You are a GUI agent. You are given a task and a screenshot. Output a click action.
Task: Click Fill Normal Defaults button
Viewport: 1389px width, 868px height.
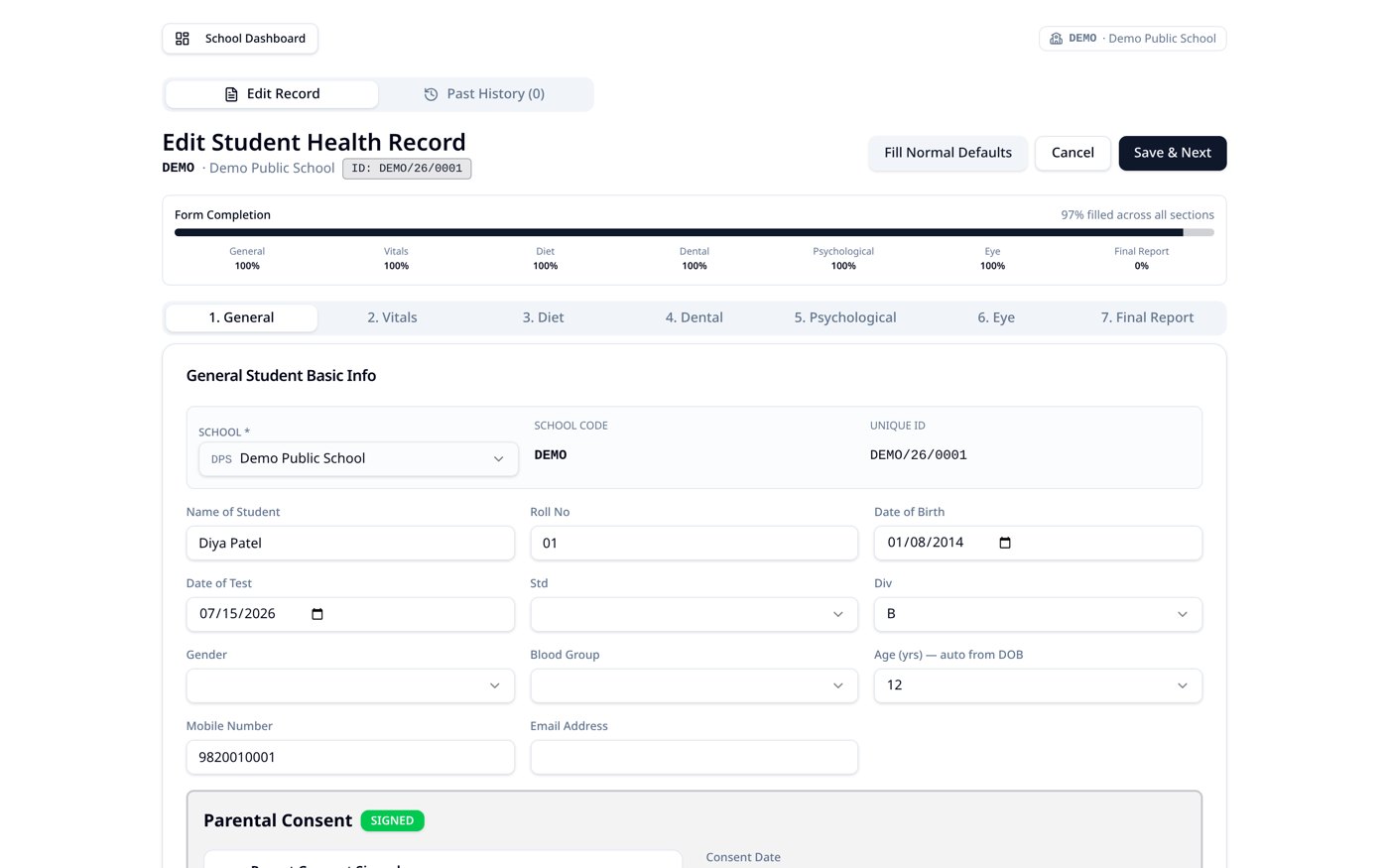[947, 153]
